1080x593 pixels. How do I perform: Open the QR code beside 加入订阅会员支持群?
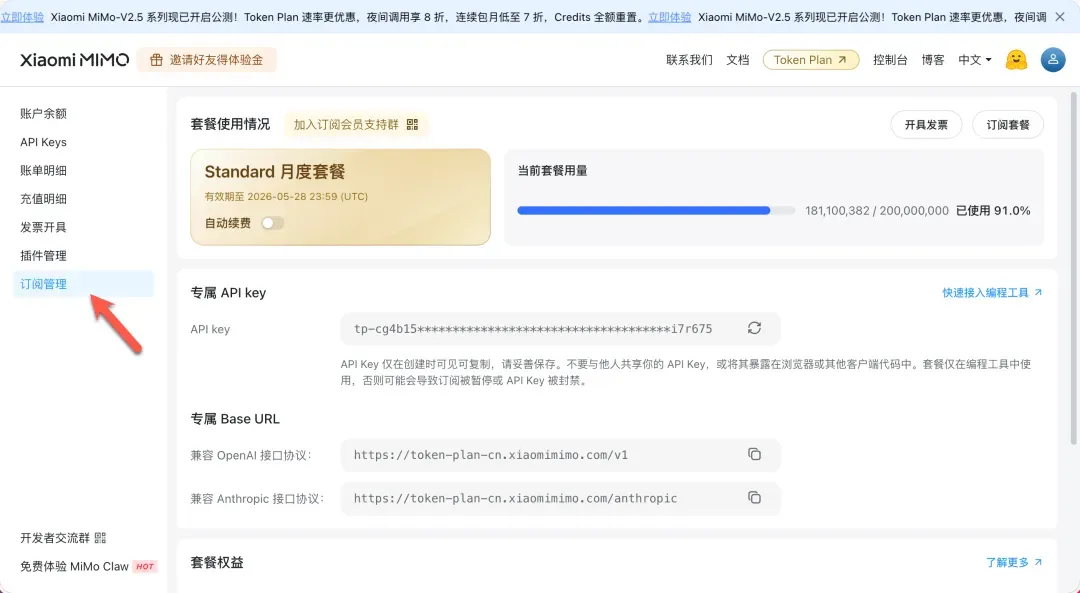[x=412, y=125]
